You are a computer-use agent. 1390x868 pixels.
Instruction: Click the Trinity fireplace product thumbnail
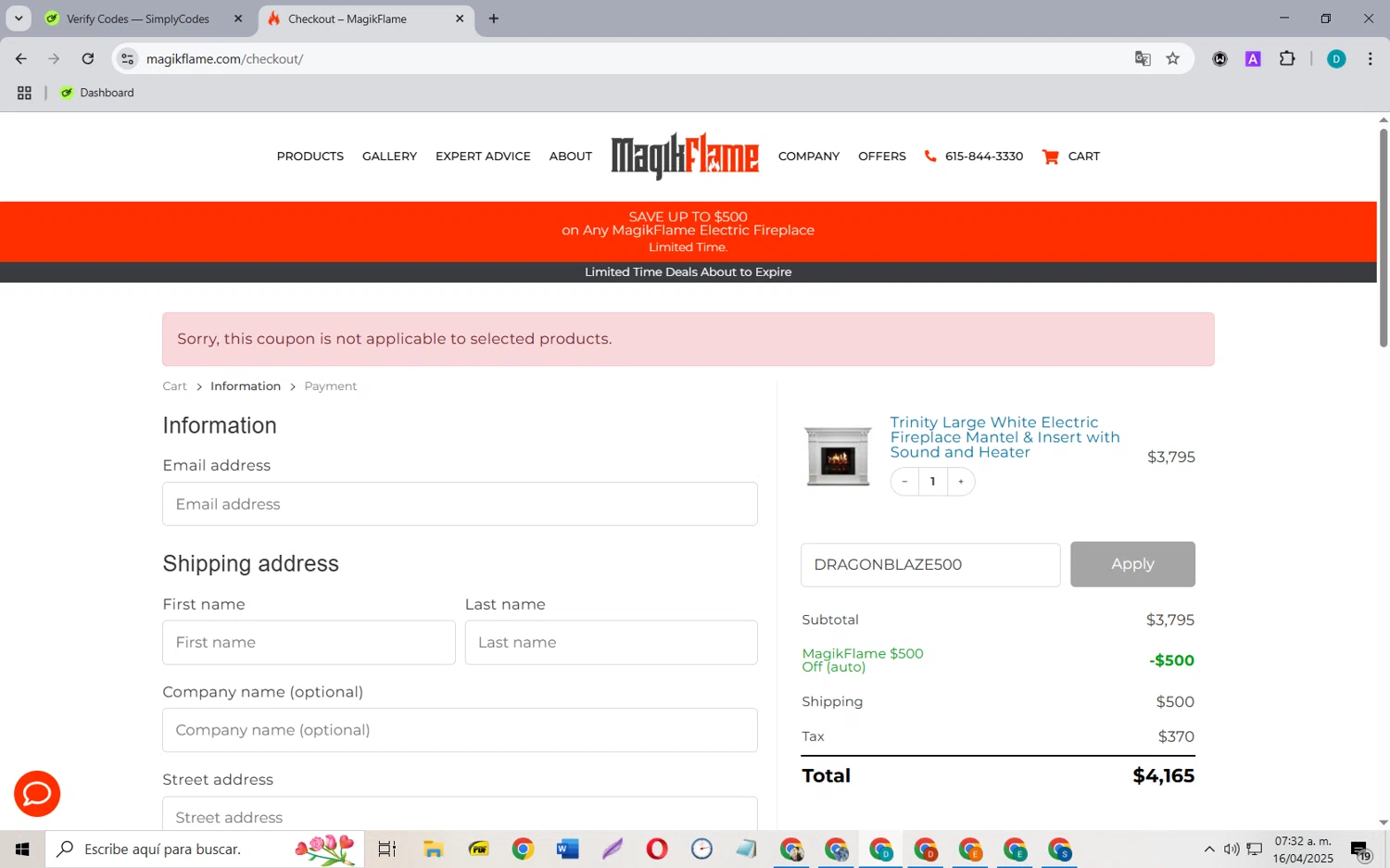pyautogui.click(x=838, y=456)
